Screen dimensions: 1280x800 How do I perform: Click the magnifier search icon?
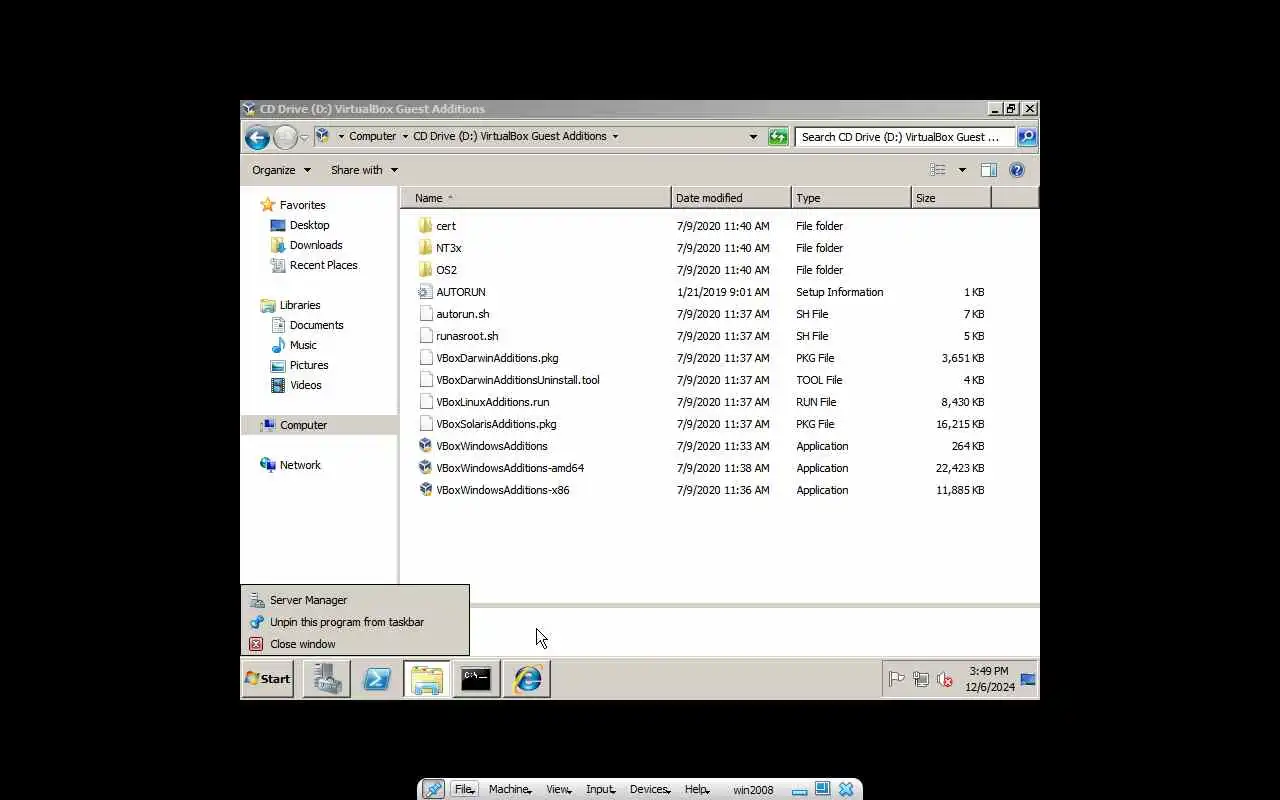(1027, 137)
